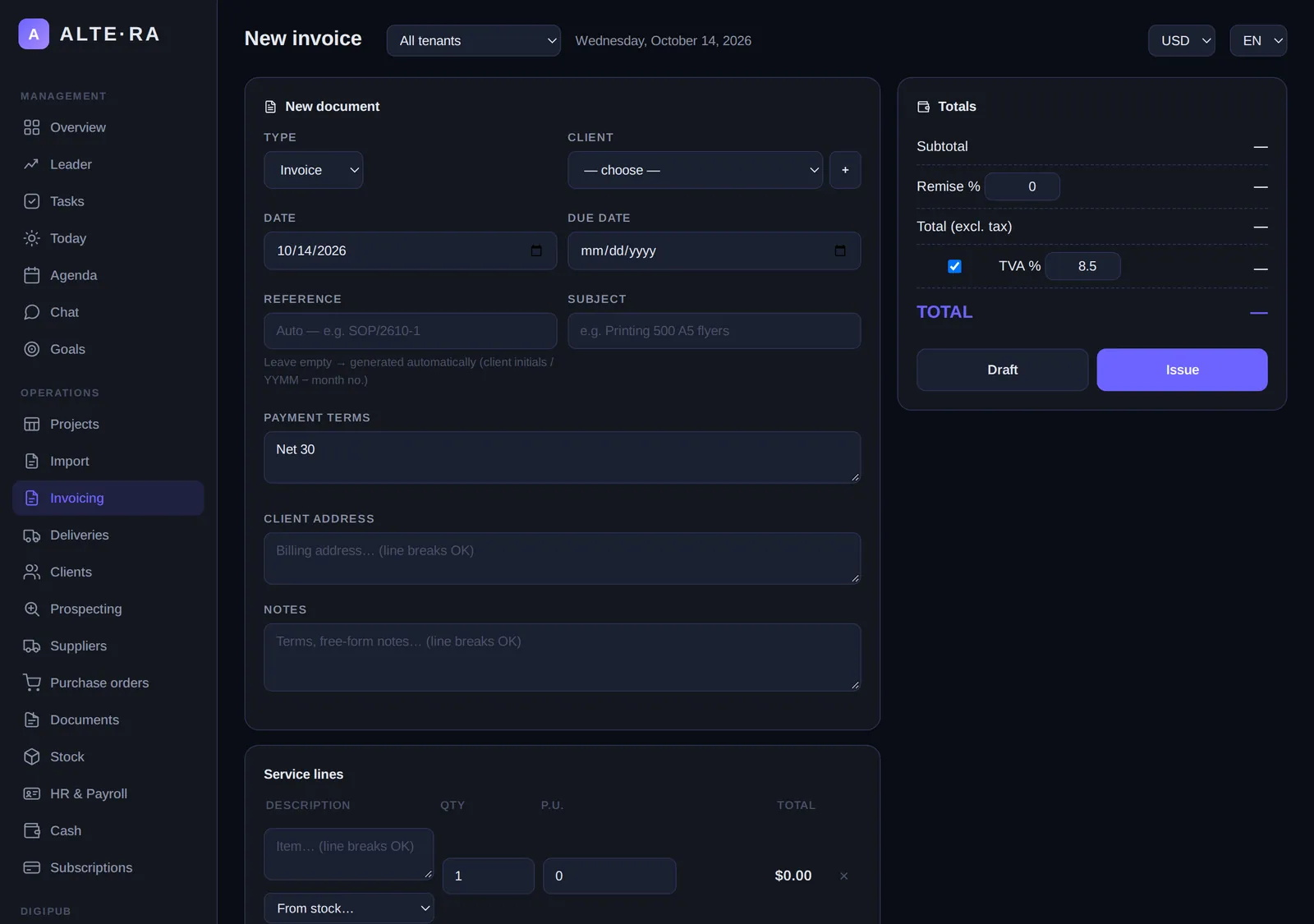The width and height of the screenshot is (1314, 924).
Task: Click the Purchase orders cart icon
Action: [x=32, y=683]
